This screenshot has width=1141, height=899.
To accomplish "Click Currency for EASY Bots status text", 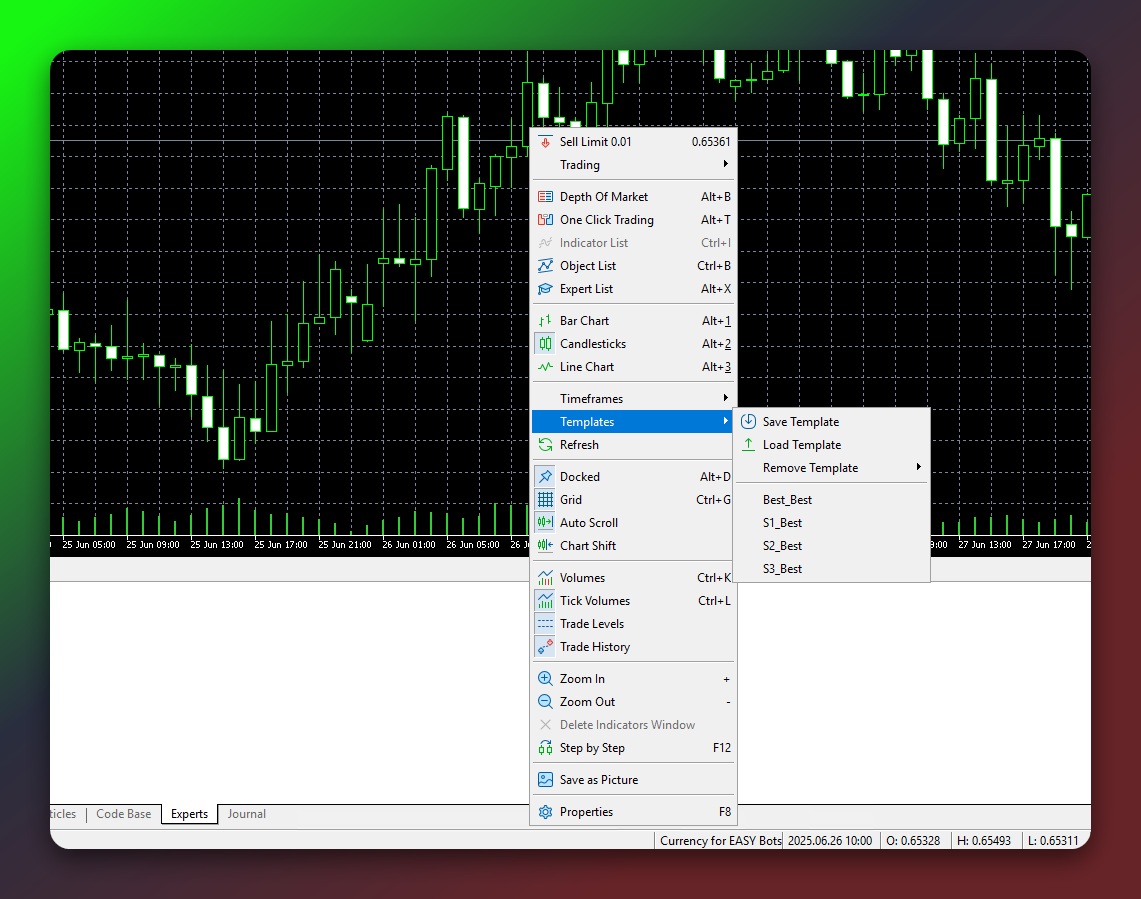I will coord(720,841).
